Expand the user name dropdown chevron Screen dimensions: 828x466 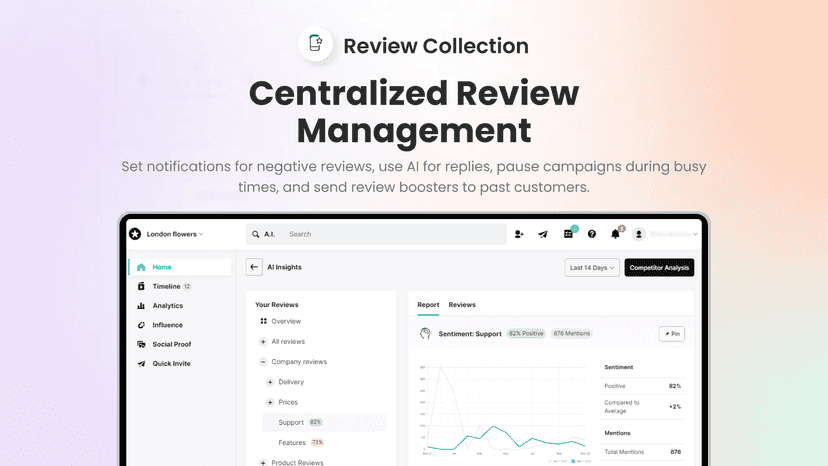(x=695, y=234)
